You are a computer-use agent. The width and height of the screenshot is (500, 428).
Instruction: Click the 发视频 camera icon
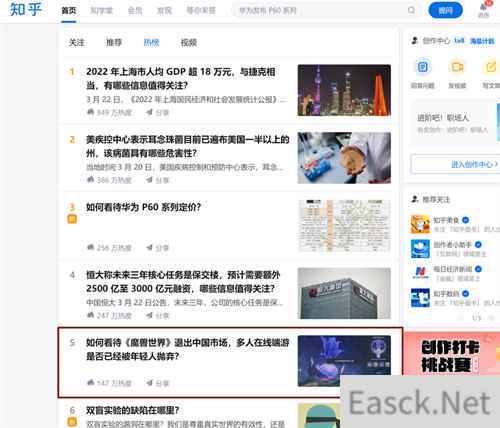coord(457,67)
